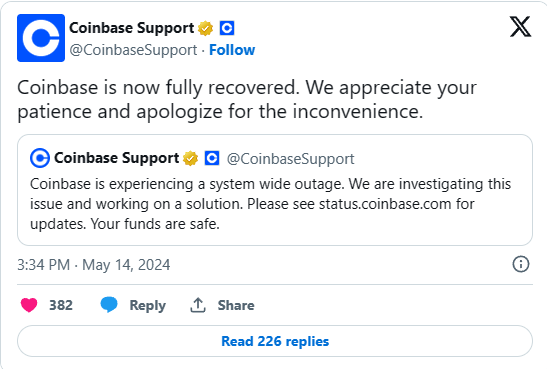547x369 pixels.
Task: Click the Coinbase Support display name
Action: [x=132, y=28]
